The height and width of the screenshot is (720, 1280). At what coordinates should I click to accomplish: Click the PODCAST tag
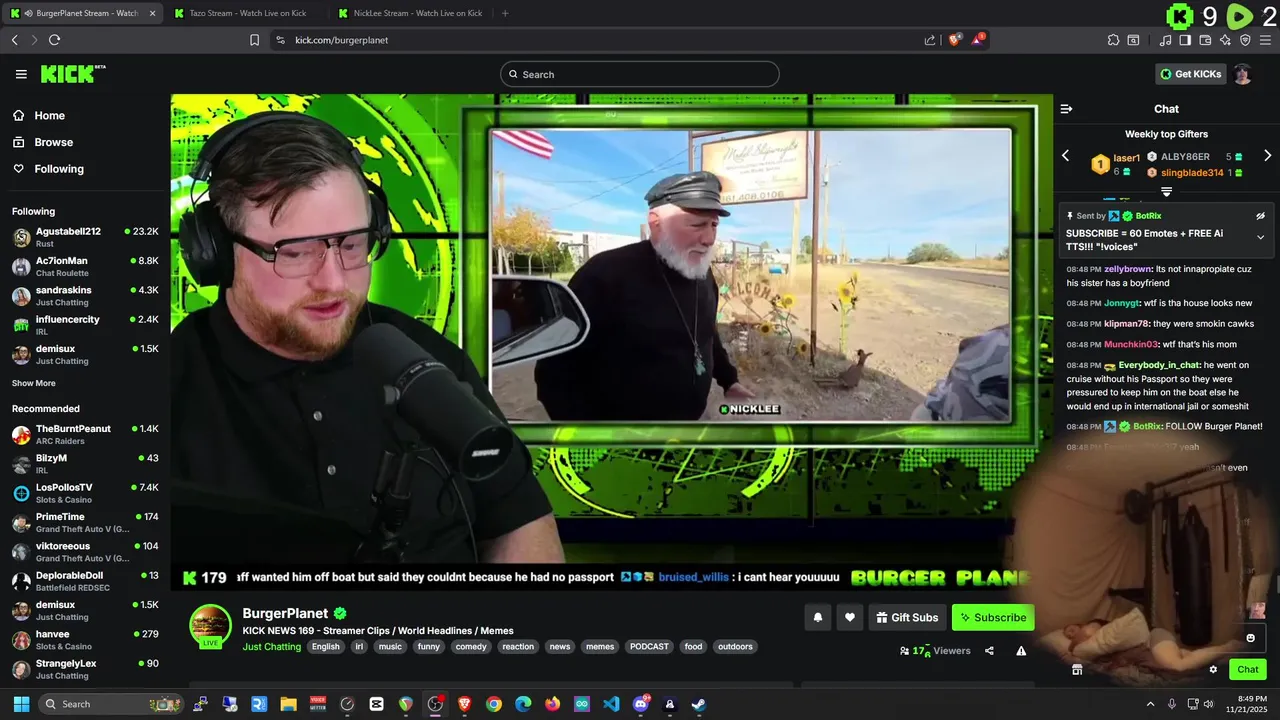pyautogui.click(x=649, y=647)
